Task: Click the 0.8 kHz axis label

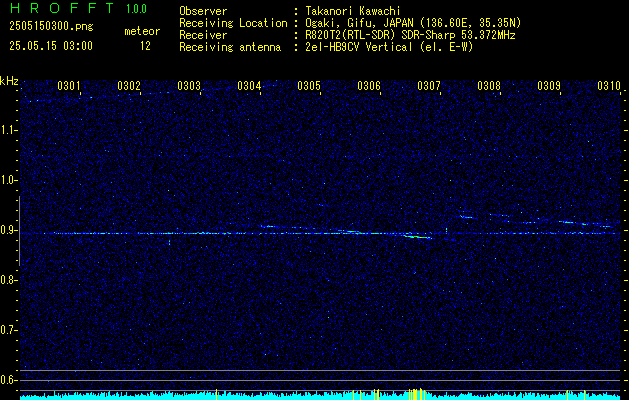Action: [9, 280]
